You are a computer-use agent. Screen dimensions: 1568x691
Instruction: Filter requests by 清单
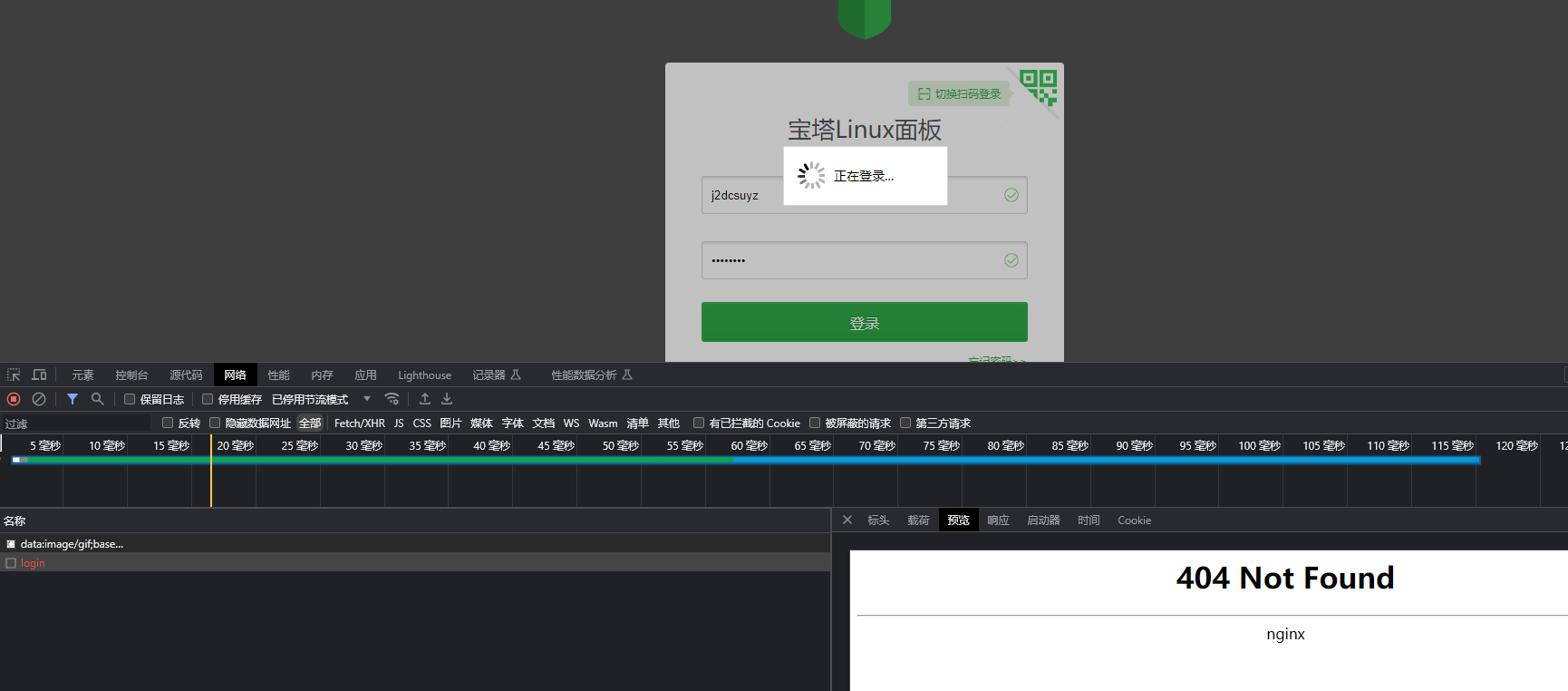[637, 423]
